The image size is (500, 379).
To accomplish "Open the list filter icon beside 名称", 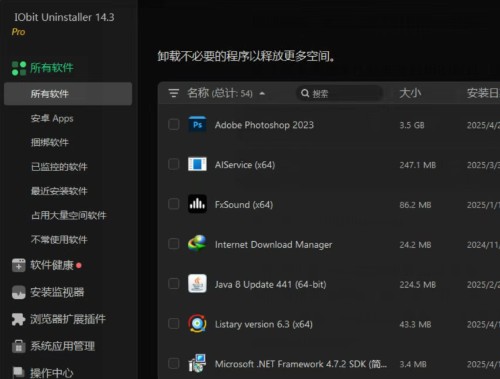I will [x=174, y=93].
